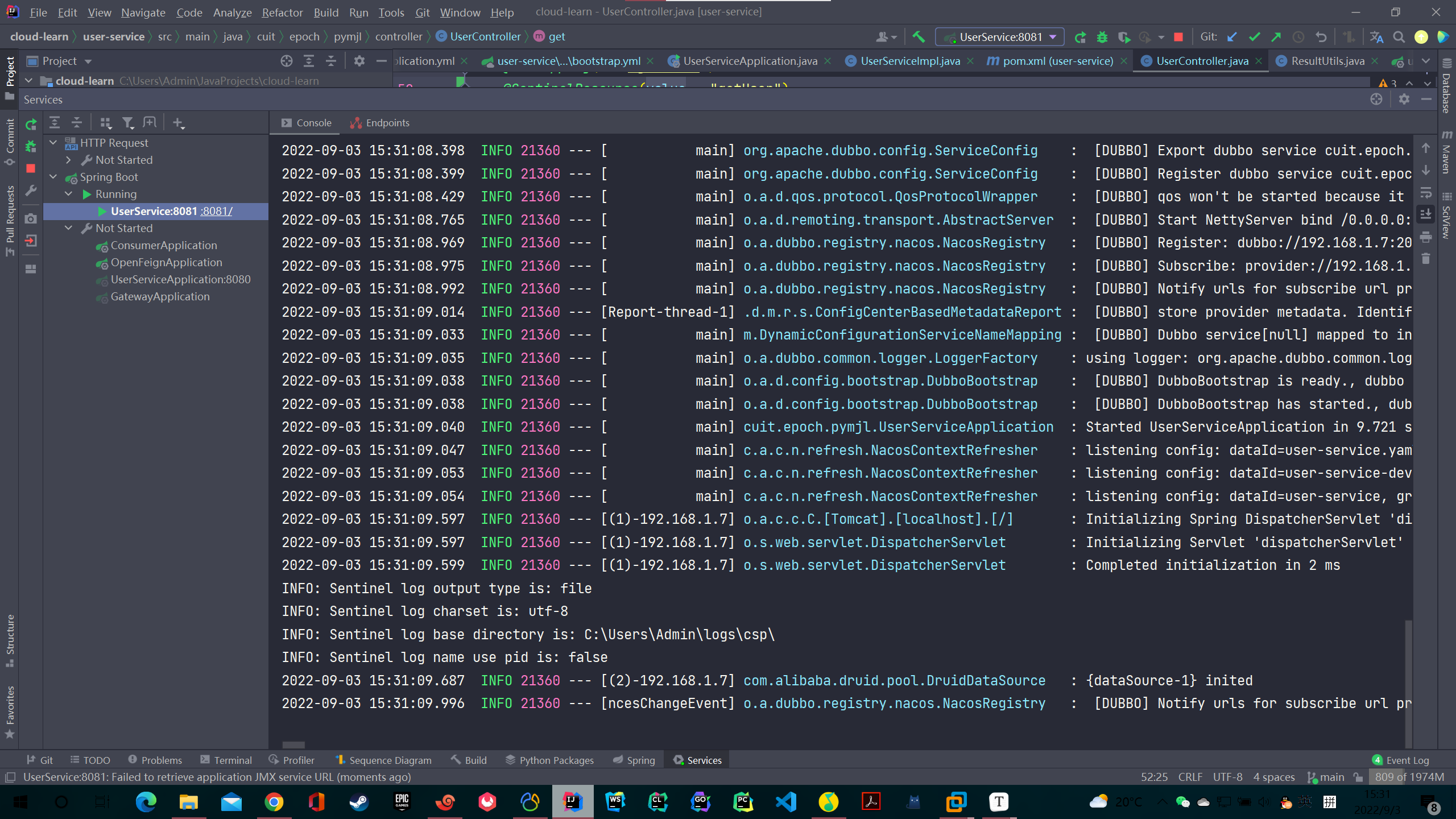This screenshot has height=819, width=1456.
Task: Click the main Git branch widget
Action: pyautogui.click(x=1325, y=777)
